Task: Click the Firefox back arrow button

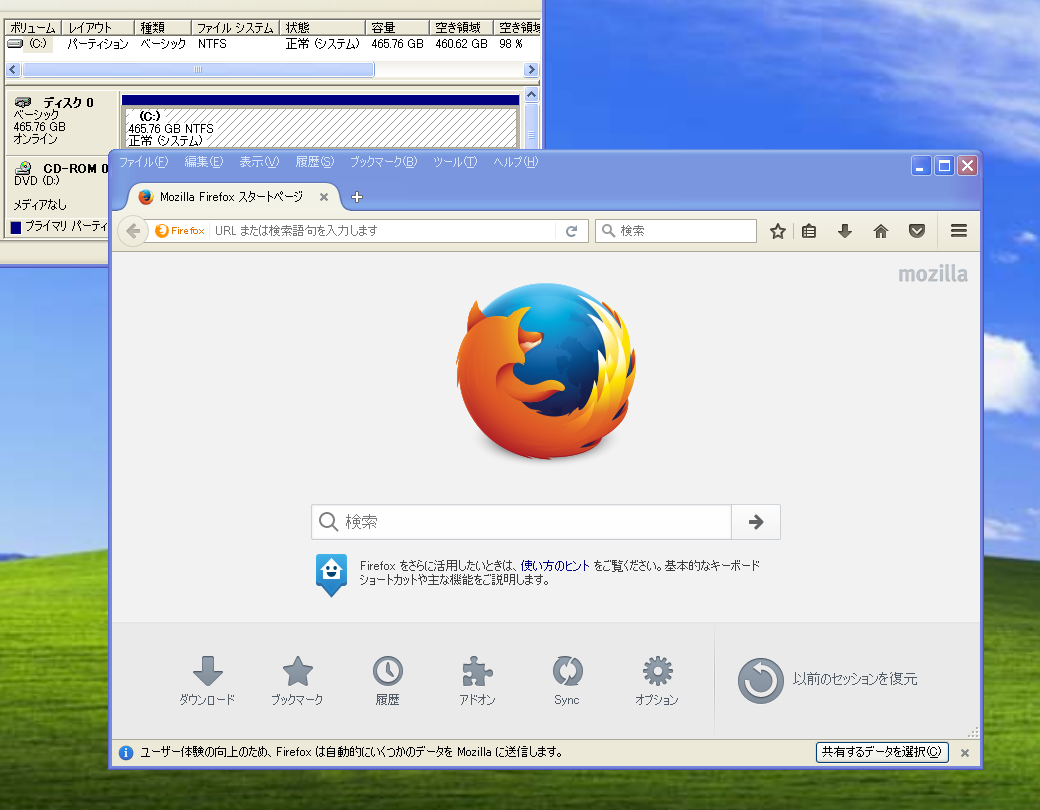Action: click(x=133, y=231)
